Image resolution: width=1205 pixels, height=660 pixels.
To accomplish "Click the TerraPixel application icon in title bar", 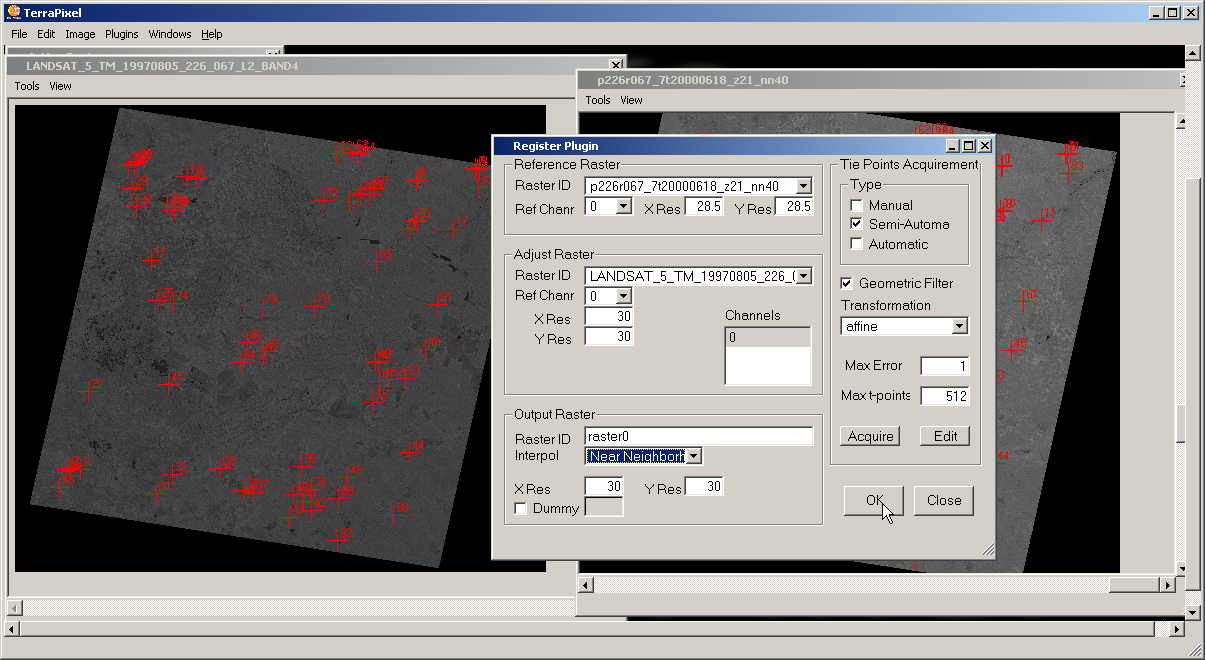I will pyautogui.click(x=13, y=13).
